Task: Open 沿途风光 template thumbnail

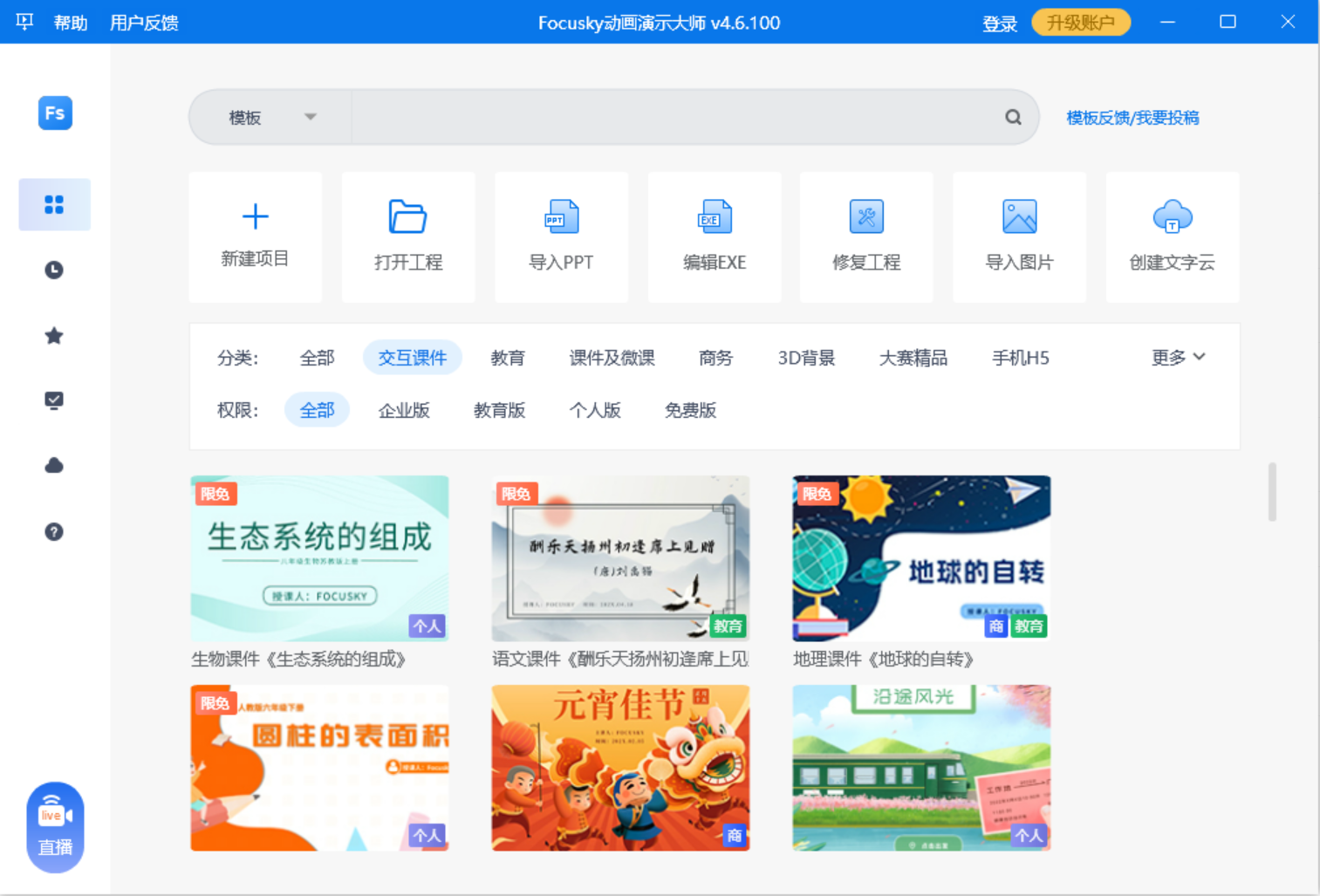Action: 921,768
